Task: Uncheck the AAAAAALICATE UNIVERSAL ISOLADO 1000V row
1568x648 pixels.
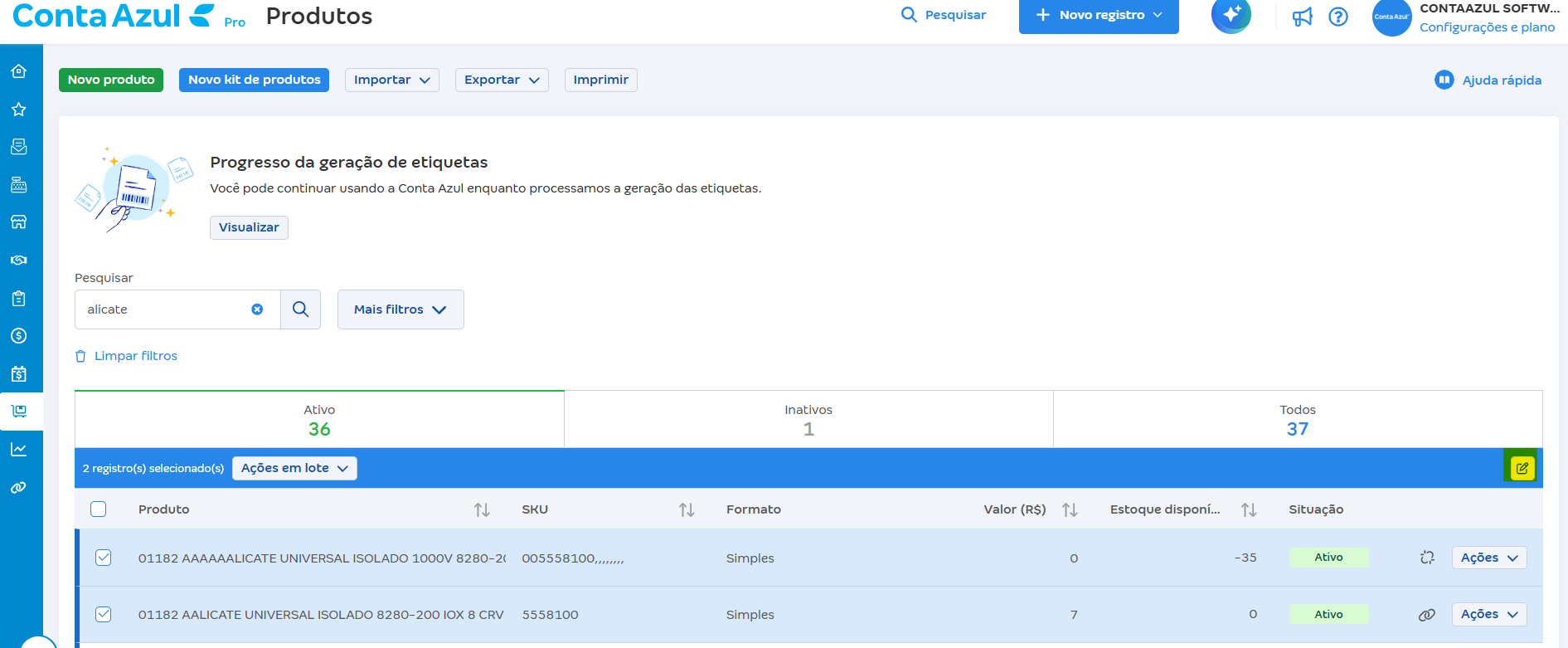Action: pos(104,558)
